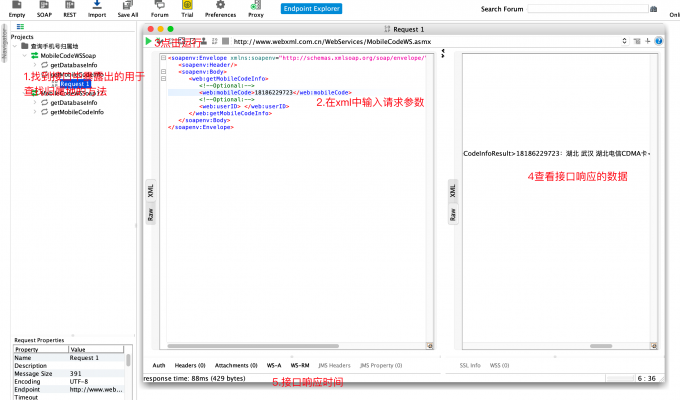Click the gray stop request button

[225, 41]
